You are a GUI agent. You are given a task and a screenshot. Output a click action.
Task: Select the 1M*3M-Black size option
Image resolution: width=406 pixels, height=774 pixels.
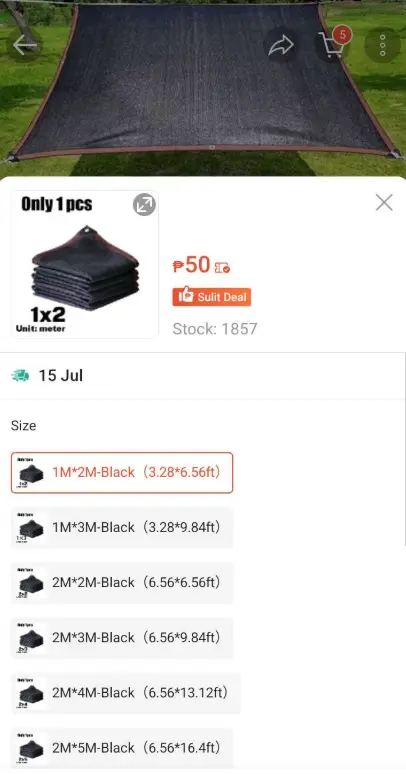(122, 528)
